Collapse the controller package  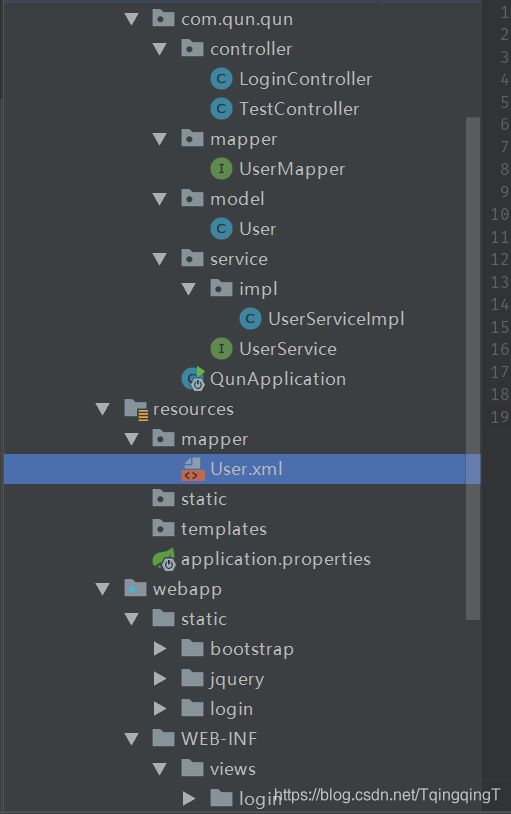[x=160, y=49]
